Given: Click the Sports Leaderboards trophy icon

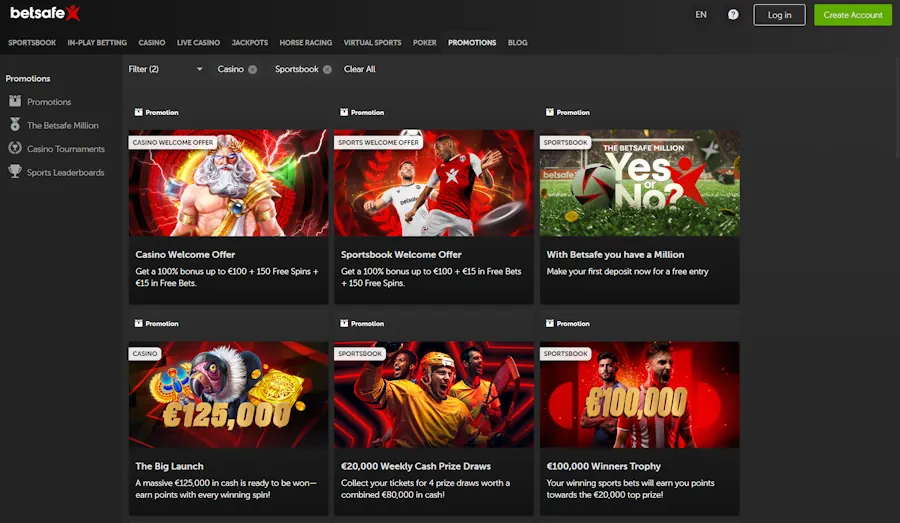Looking at the screenshot, I should [15, 171].
